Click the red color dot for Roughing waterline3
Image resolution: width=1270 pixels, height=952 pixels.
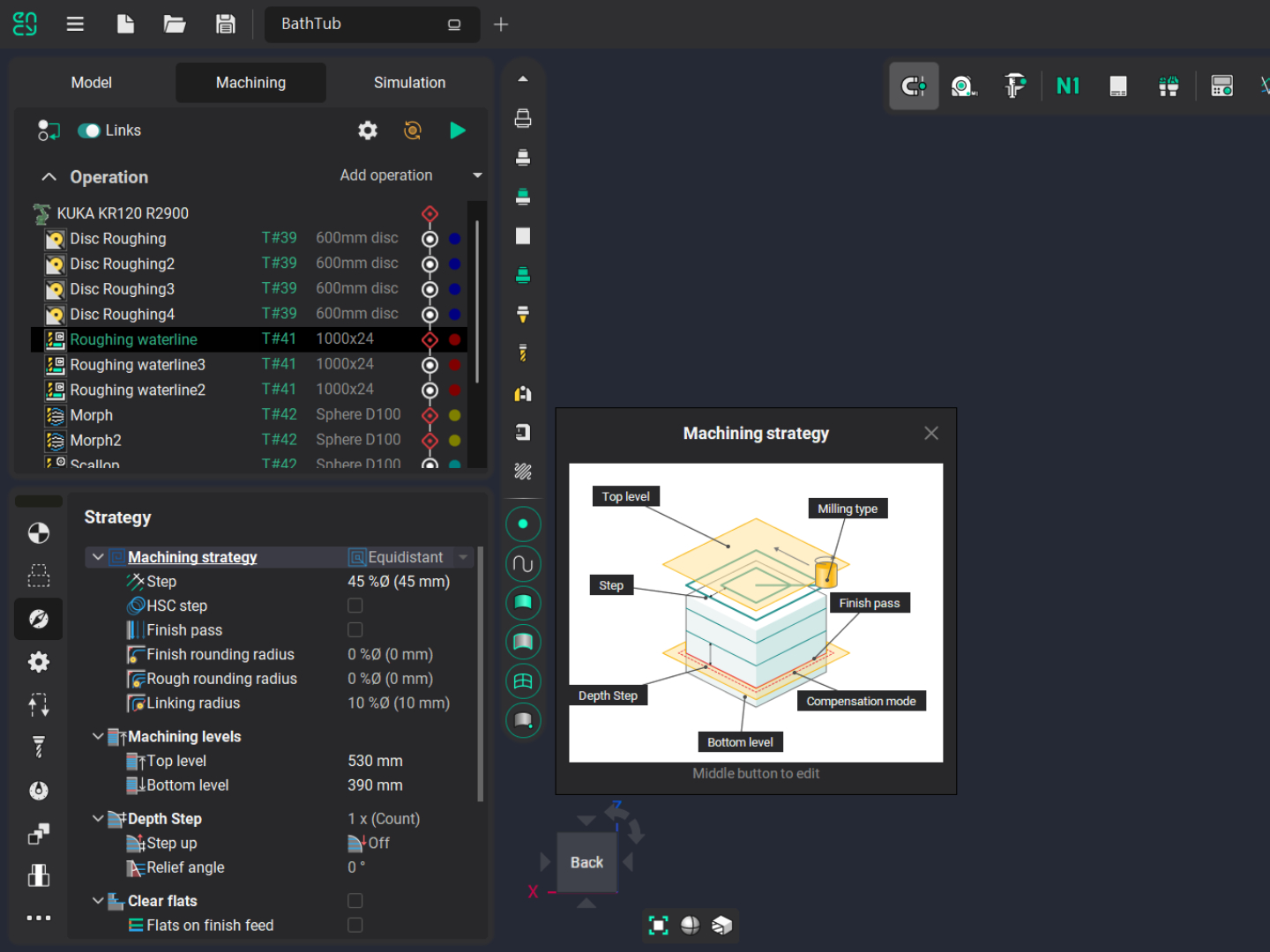coord(455,365)
